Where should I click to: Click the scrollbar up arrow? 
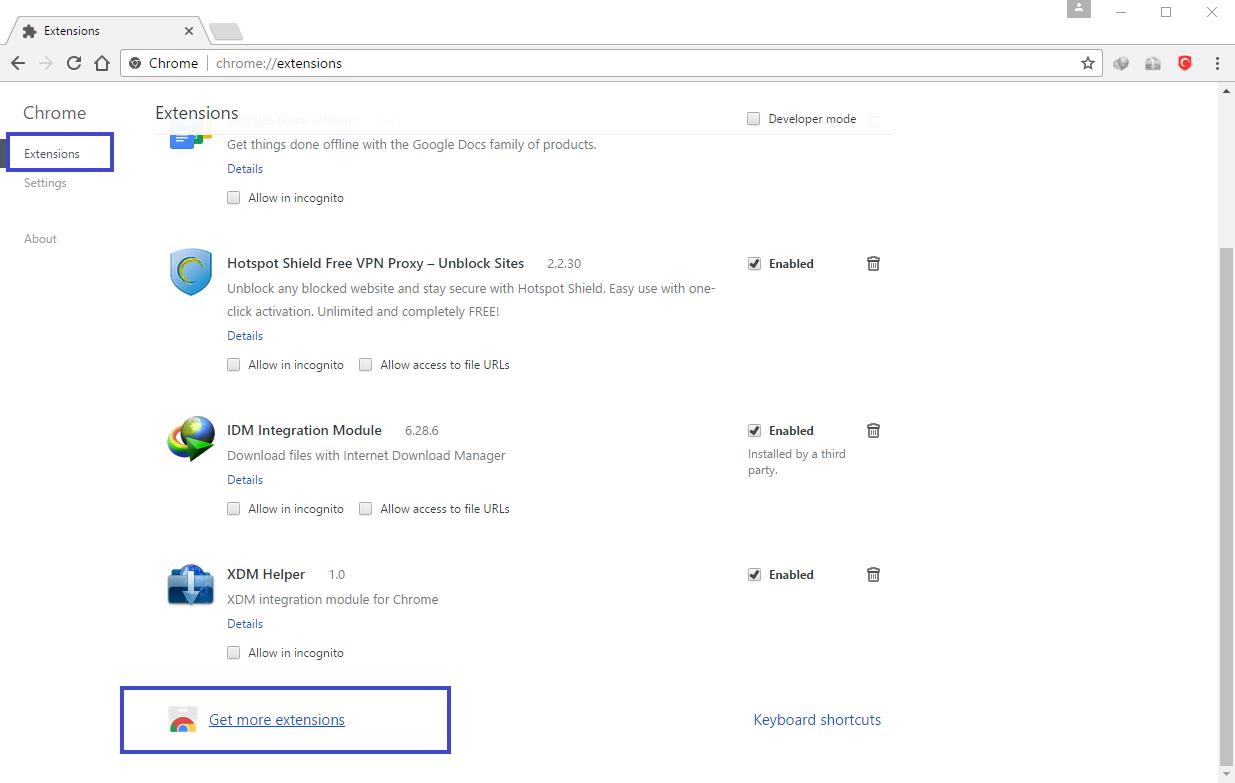(1227, 91)
